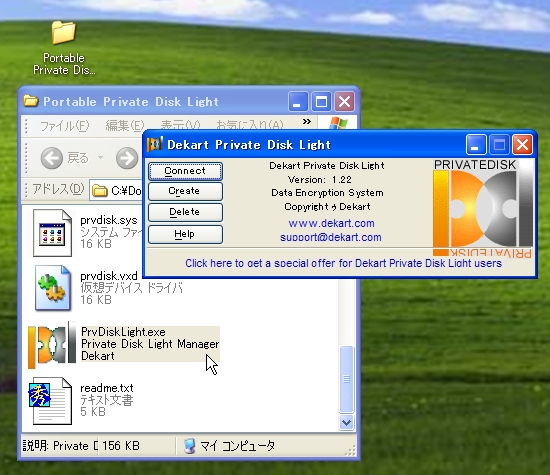
Task: Minimize the Portable Private Disk Light window
Action: 298,102
